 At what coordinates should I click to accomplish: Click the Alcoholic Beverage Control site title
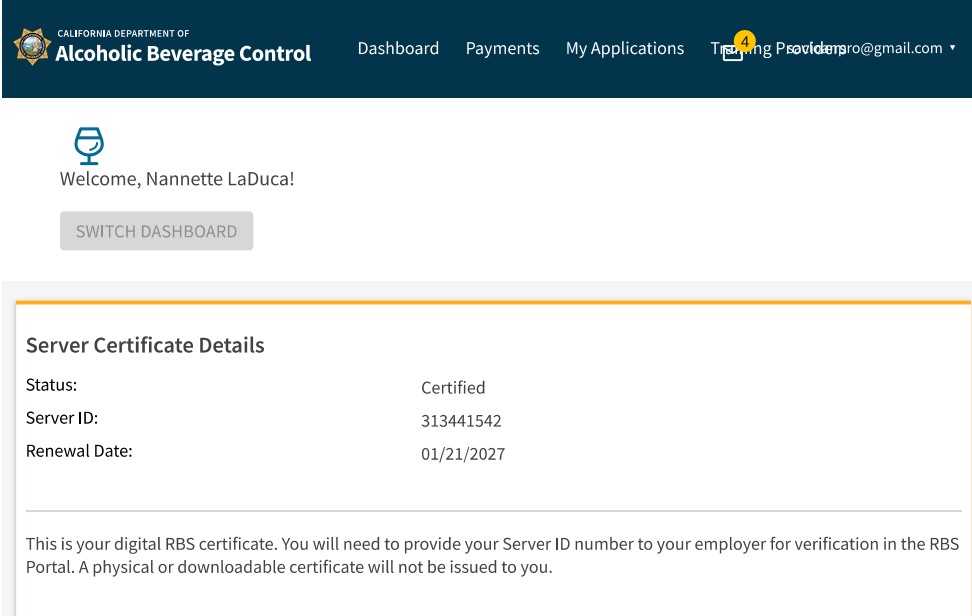183,53
